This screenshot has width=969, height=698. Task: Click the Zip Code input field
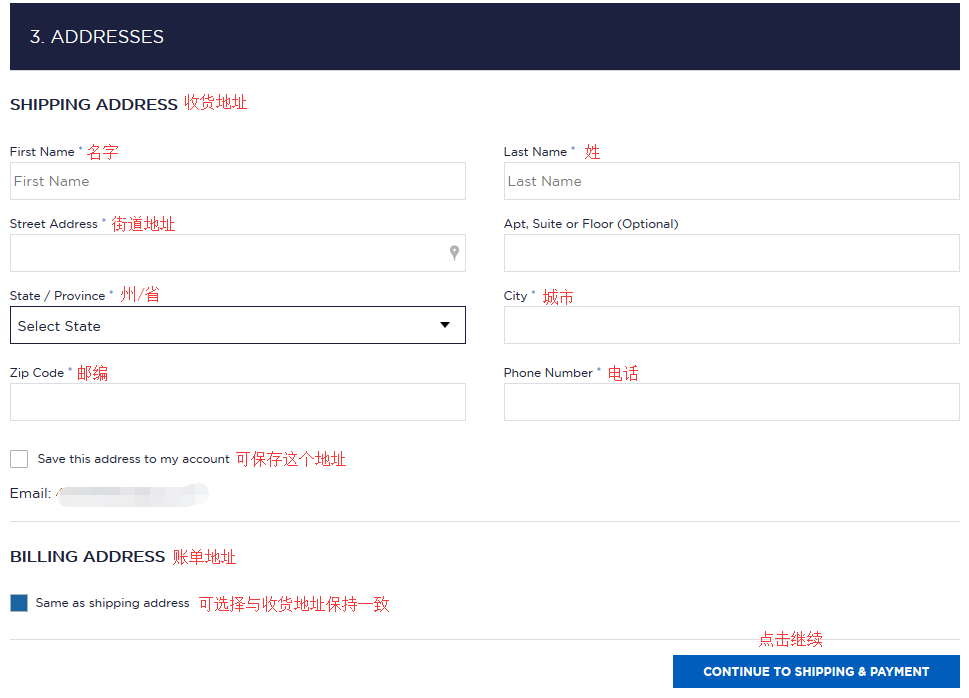[x=237, y=402]
